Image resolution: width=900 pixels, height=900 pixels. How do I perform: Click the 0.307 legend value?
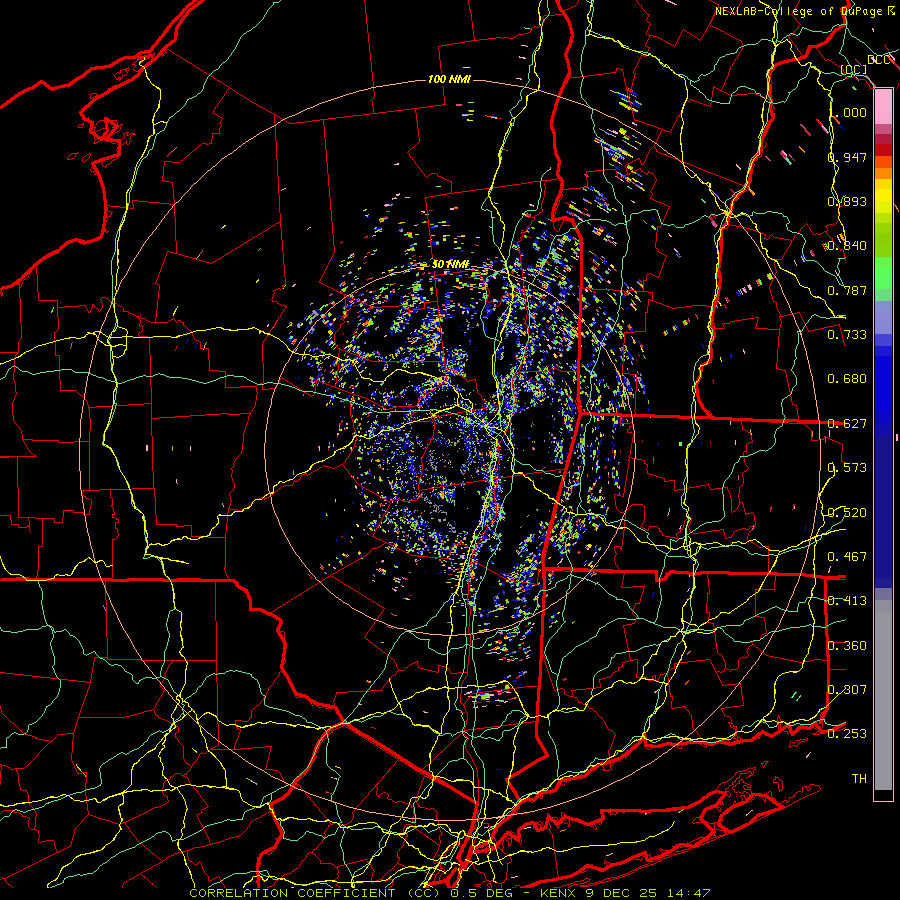click(847, 690)
